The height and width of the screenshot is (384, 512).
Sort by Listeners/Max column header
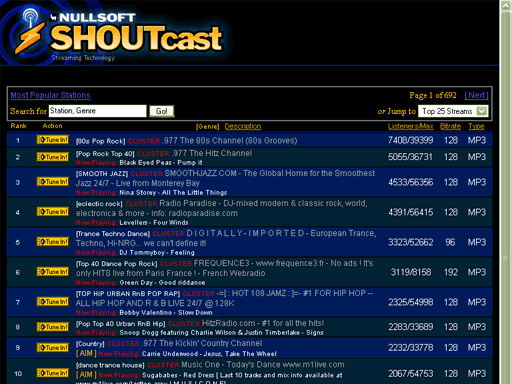coord(411,126)
